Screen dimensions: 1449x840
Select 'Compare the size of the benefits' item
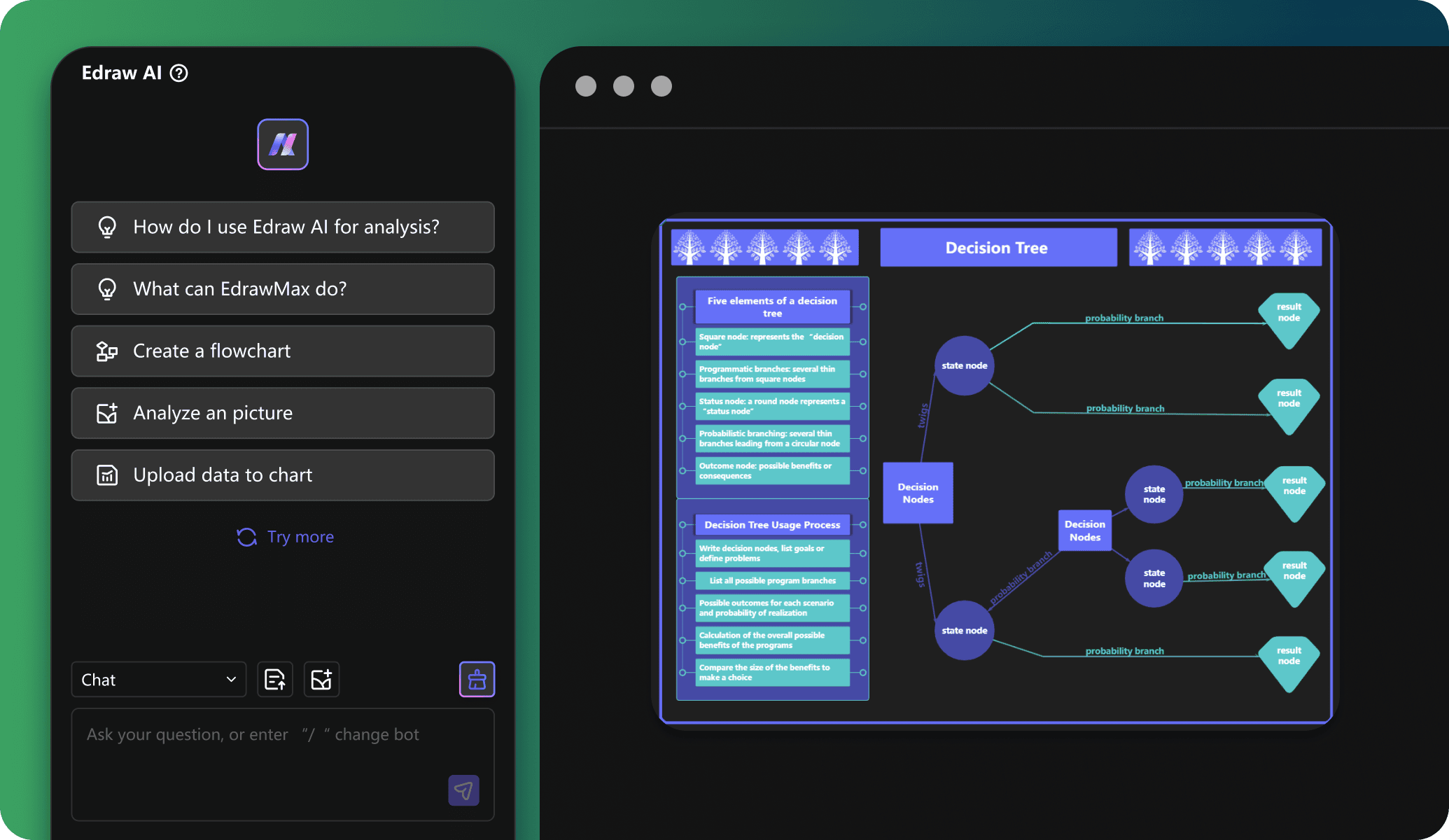(x=772, y=672)
